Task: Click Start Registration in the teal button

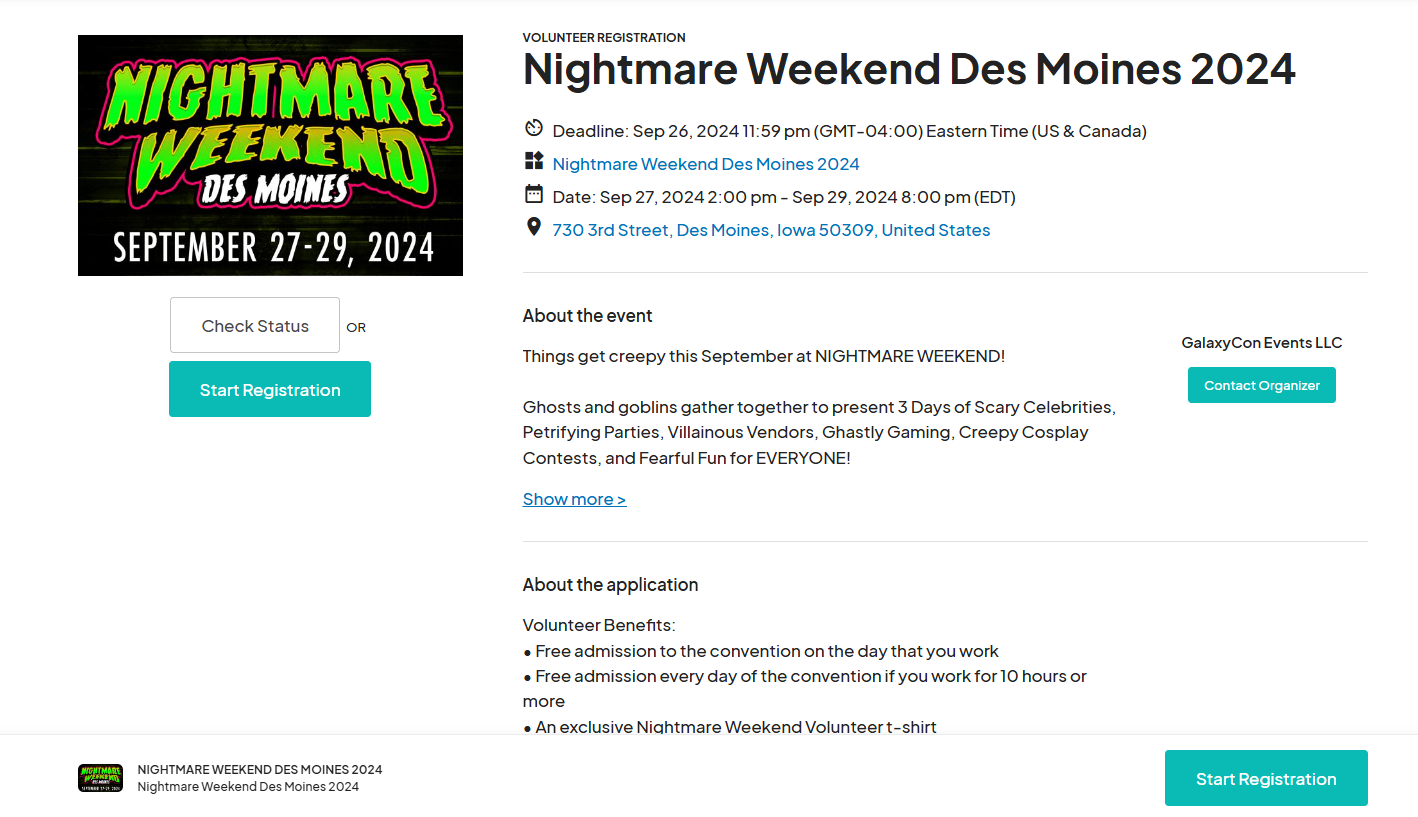Action: (x=269, y=389)
